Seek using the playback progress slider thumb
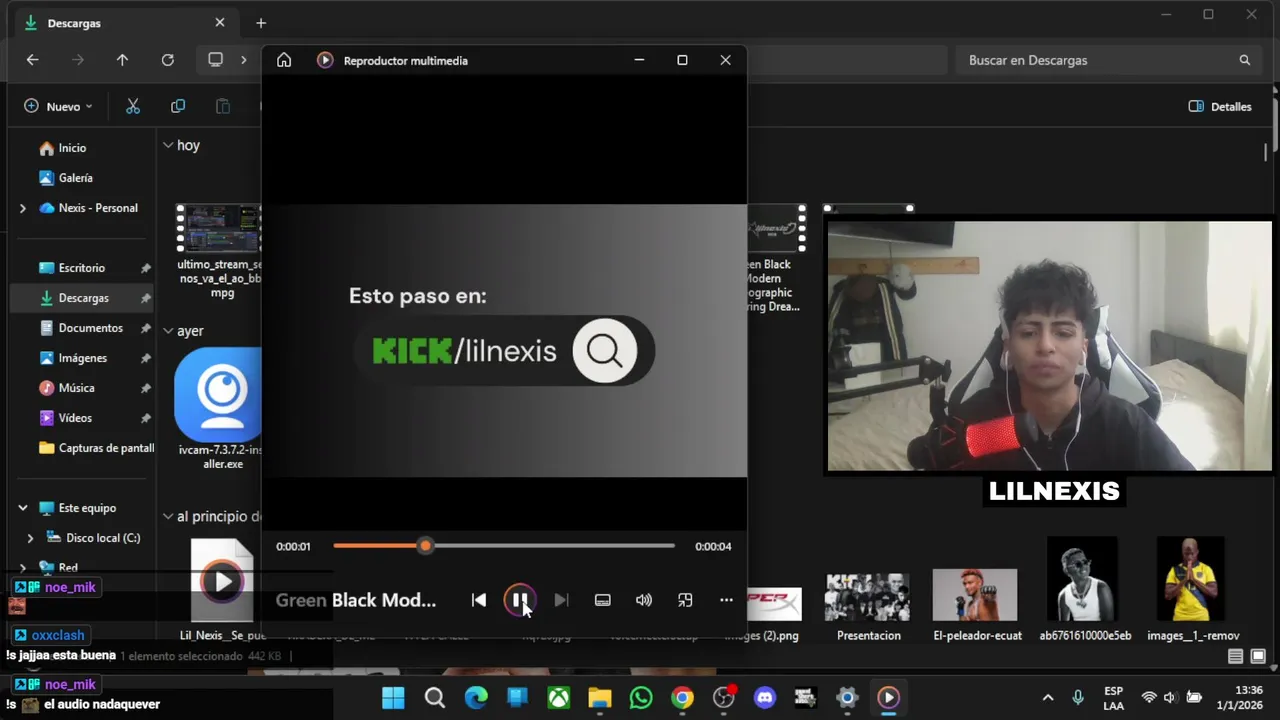 425,546
